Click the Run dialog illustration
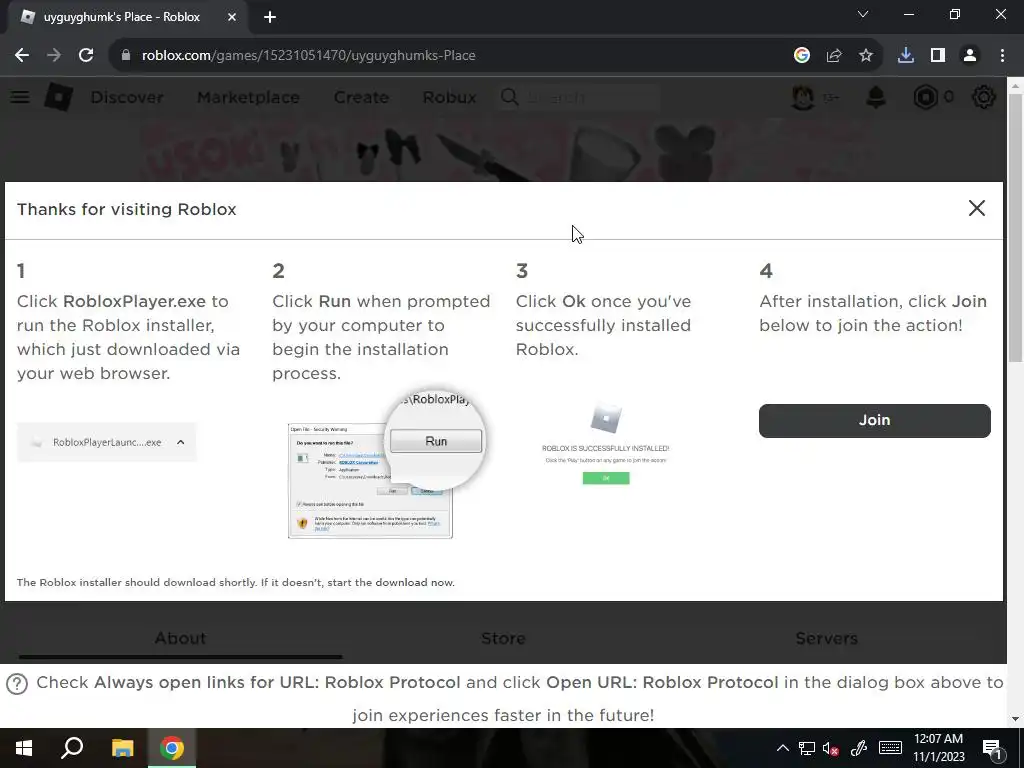The width and height of the screenshot is (1024, 768). (385, 466)
